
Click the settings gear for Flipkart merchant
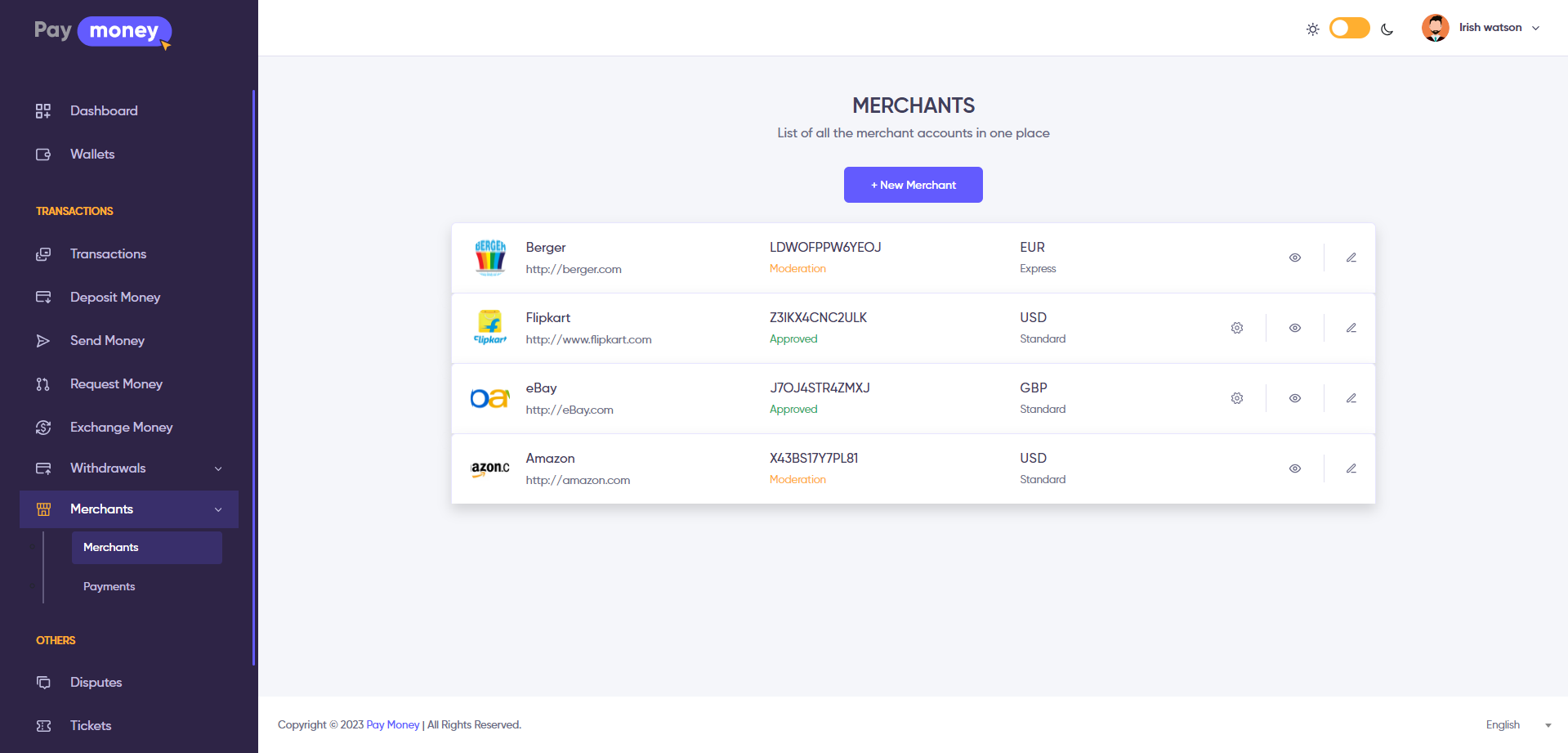1237,328
